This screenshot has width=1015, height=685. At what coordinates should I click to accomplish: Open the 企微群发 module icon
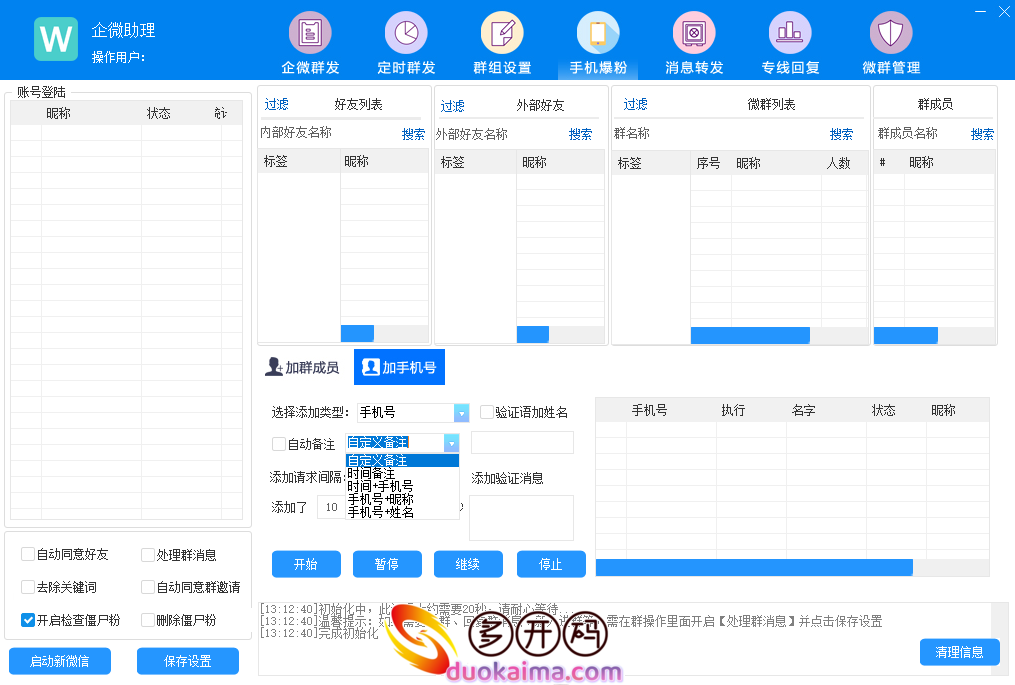coord(310,33)
